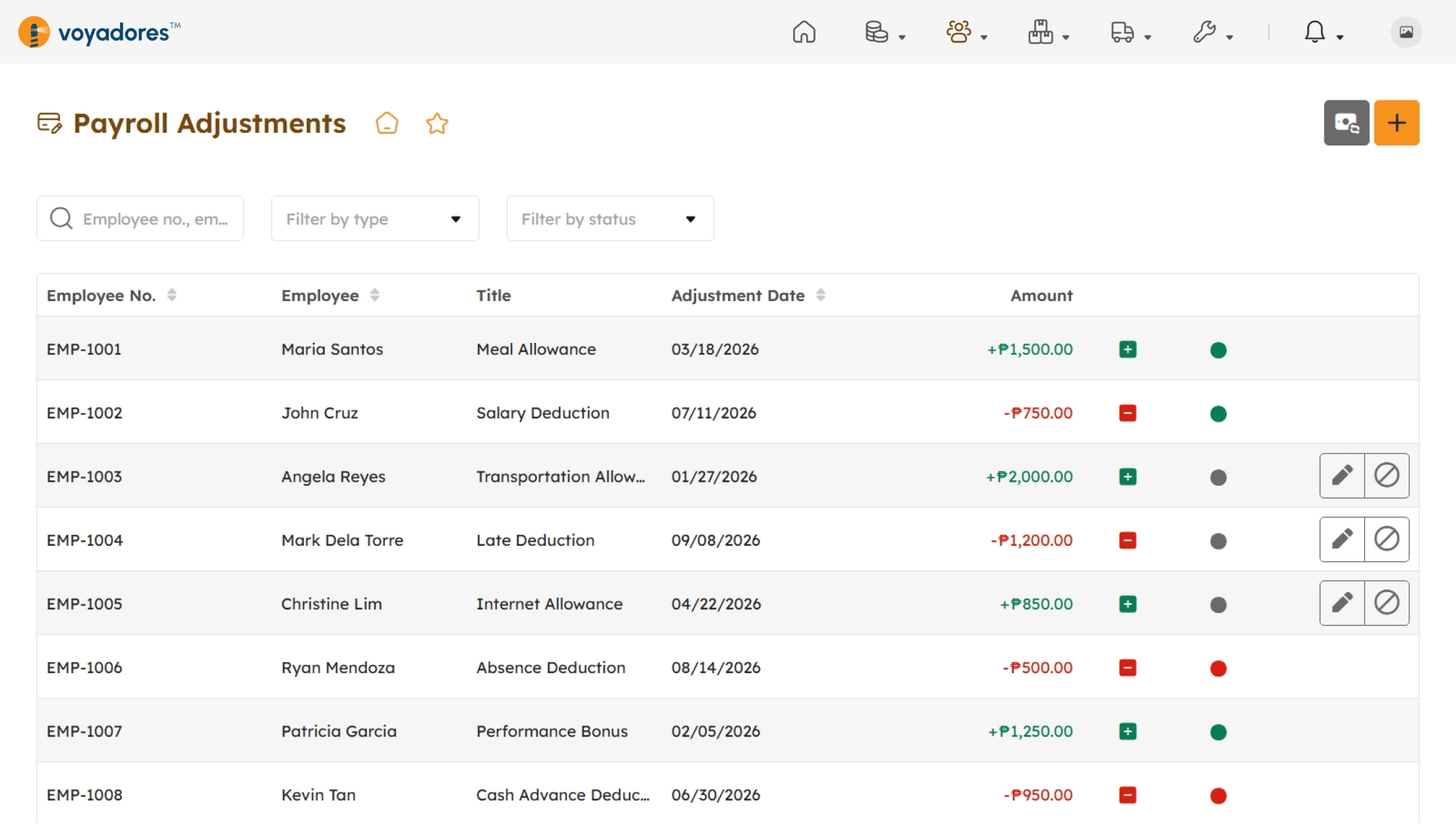Viewport: 1456px width, 824px height.
Task: Open the people group menu
Action: pyautogui.click(x=966, y=32)
